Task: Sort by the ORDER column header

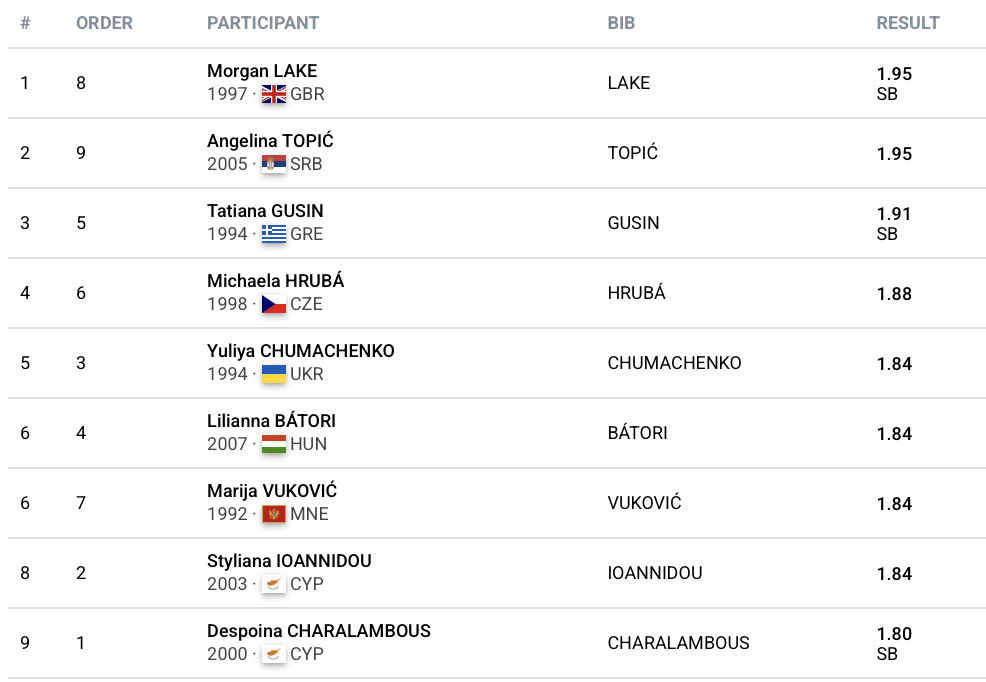Action: 104,23
